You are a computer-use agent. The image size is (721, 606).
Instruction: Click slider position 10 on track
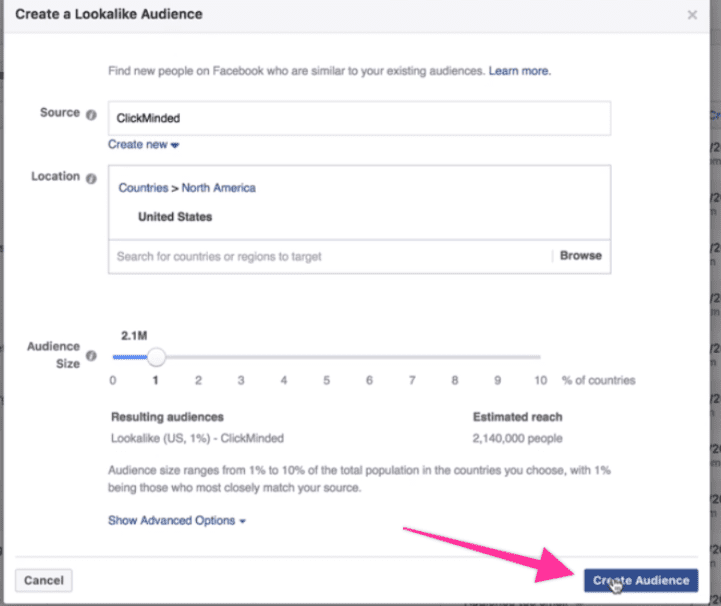tap(540, 357)
